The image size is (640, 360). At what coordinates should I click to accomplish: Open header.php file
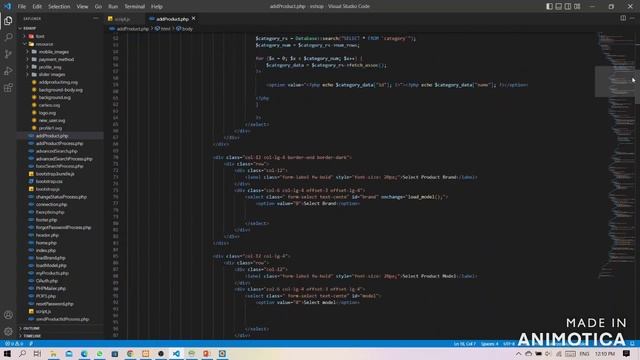(47, 235)
